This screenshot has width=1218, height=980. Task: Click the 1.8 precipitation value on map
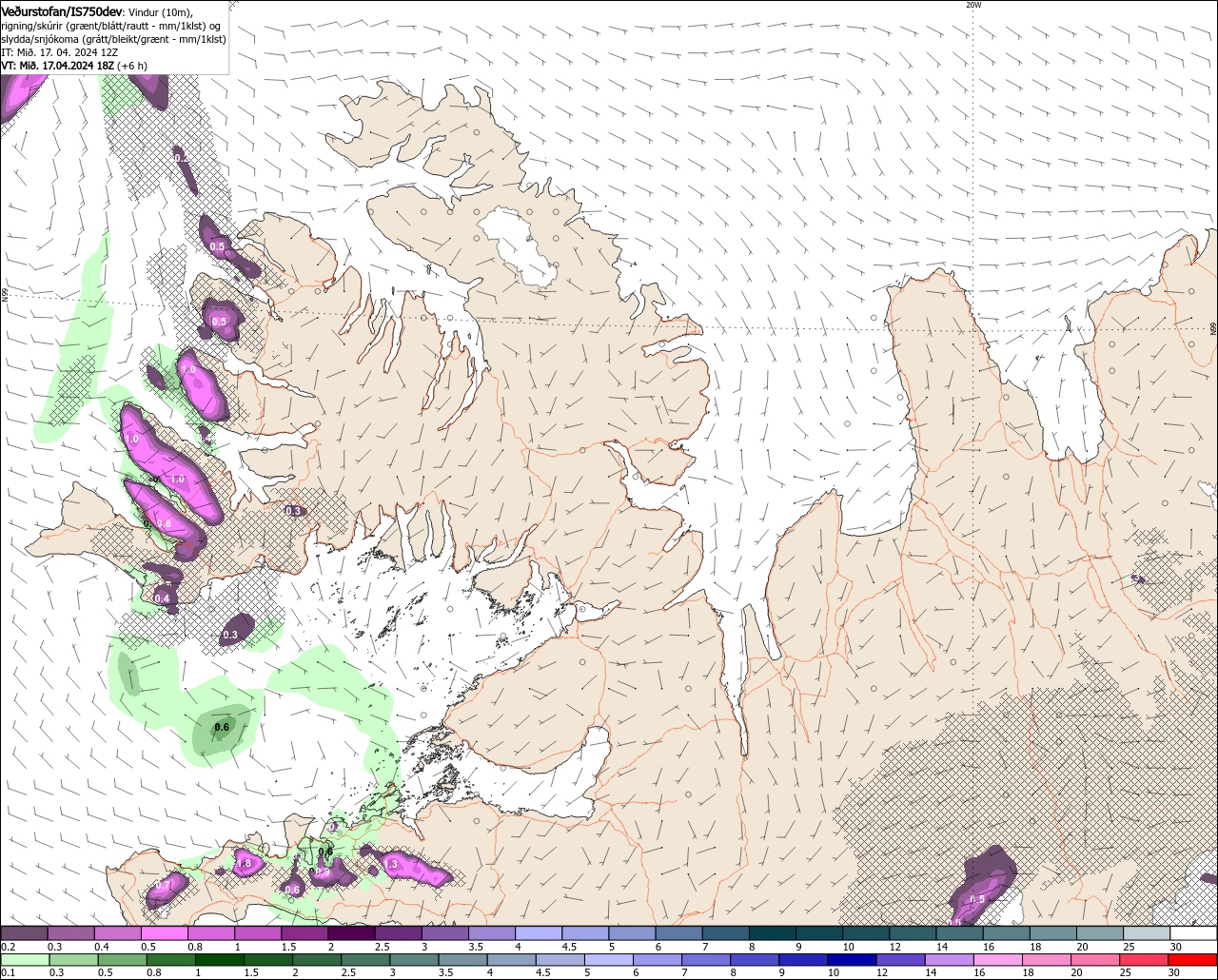click(x=244, y=864)
